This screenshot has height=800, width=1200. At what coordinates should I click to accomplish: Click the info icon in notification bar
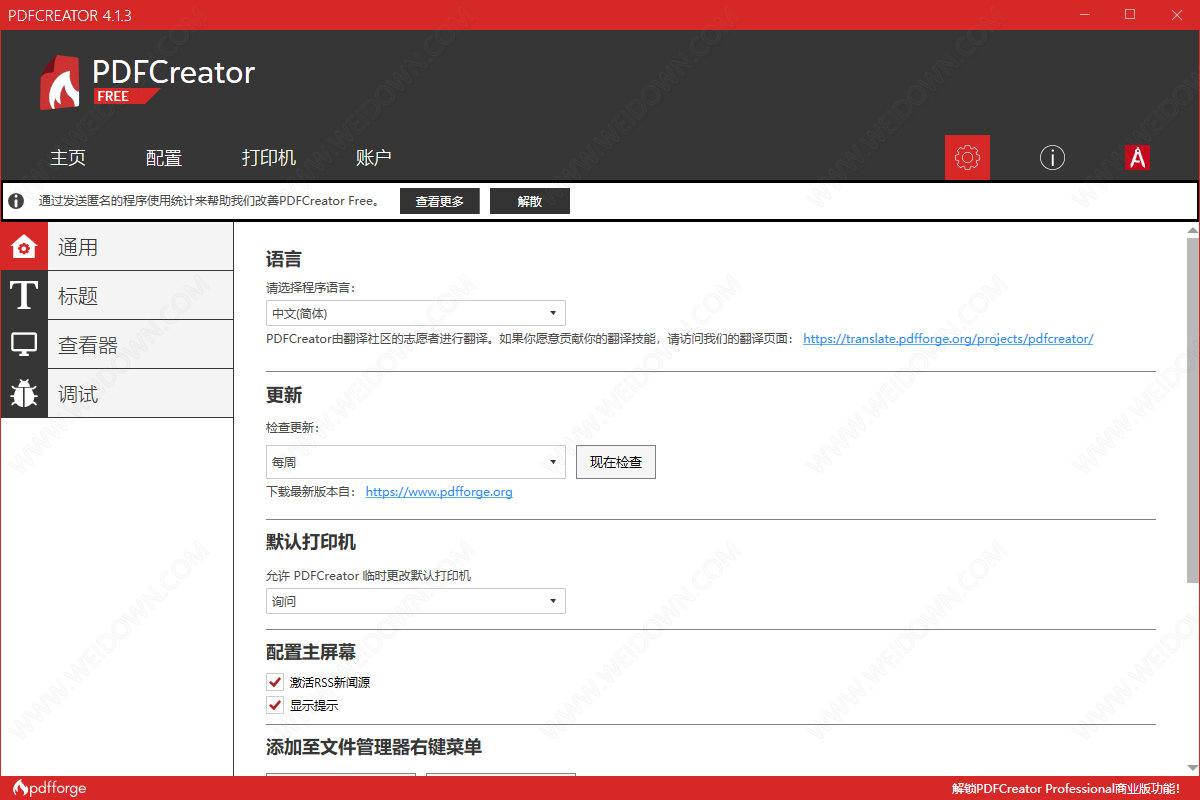point(16,201)
